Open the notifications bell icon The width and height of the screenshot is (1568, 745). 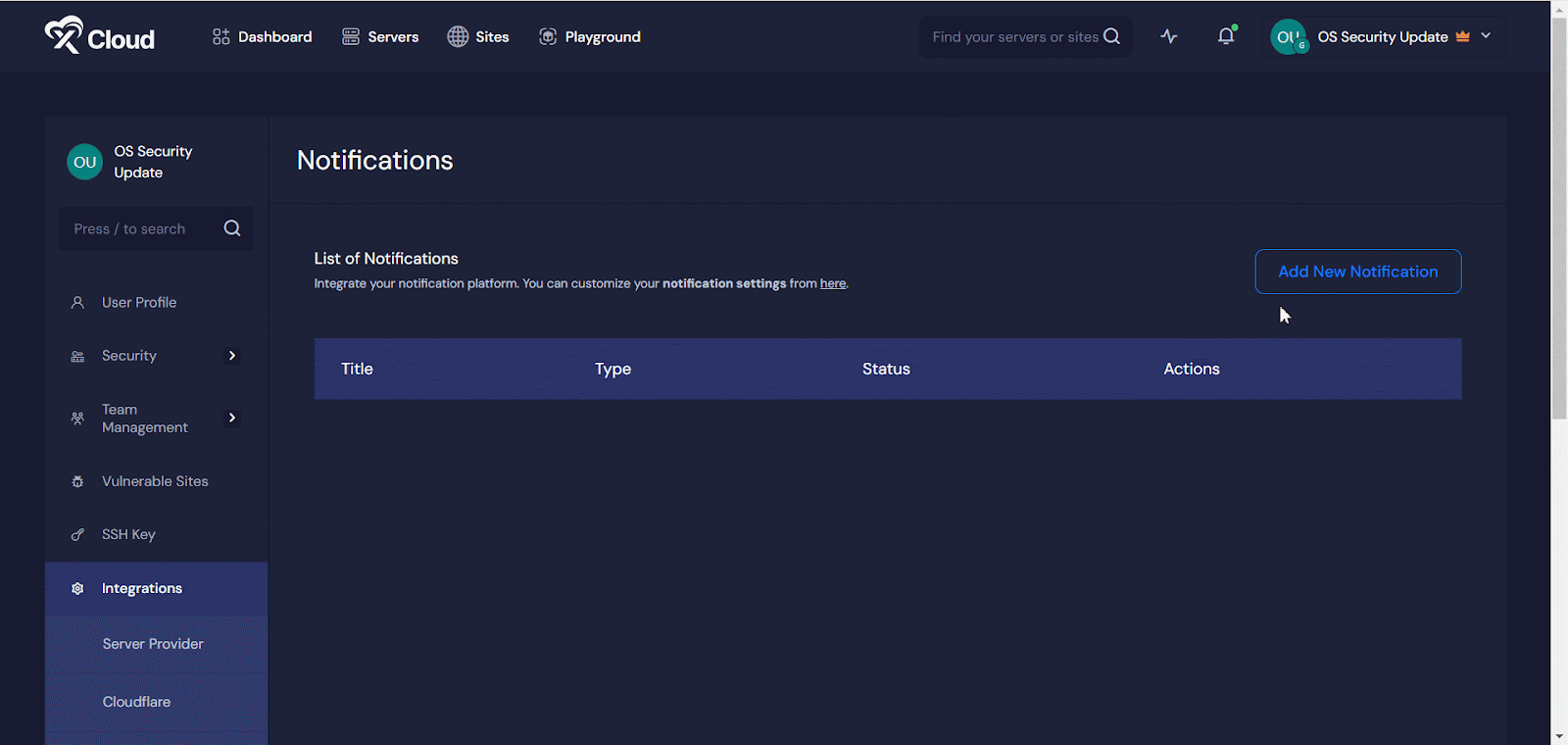[x=1226, y=36]
